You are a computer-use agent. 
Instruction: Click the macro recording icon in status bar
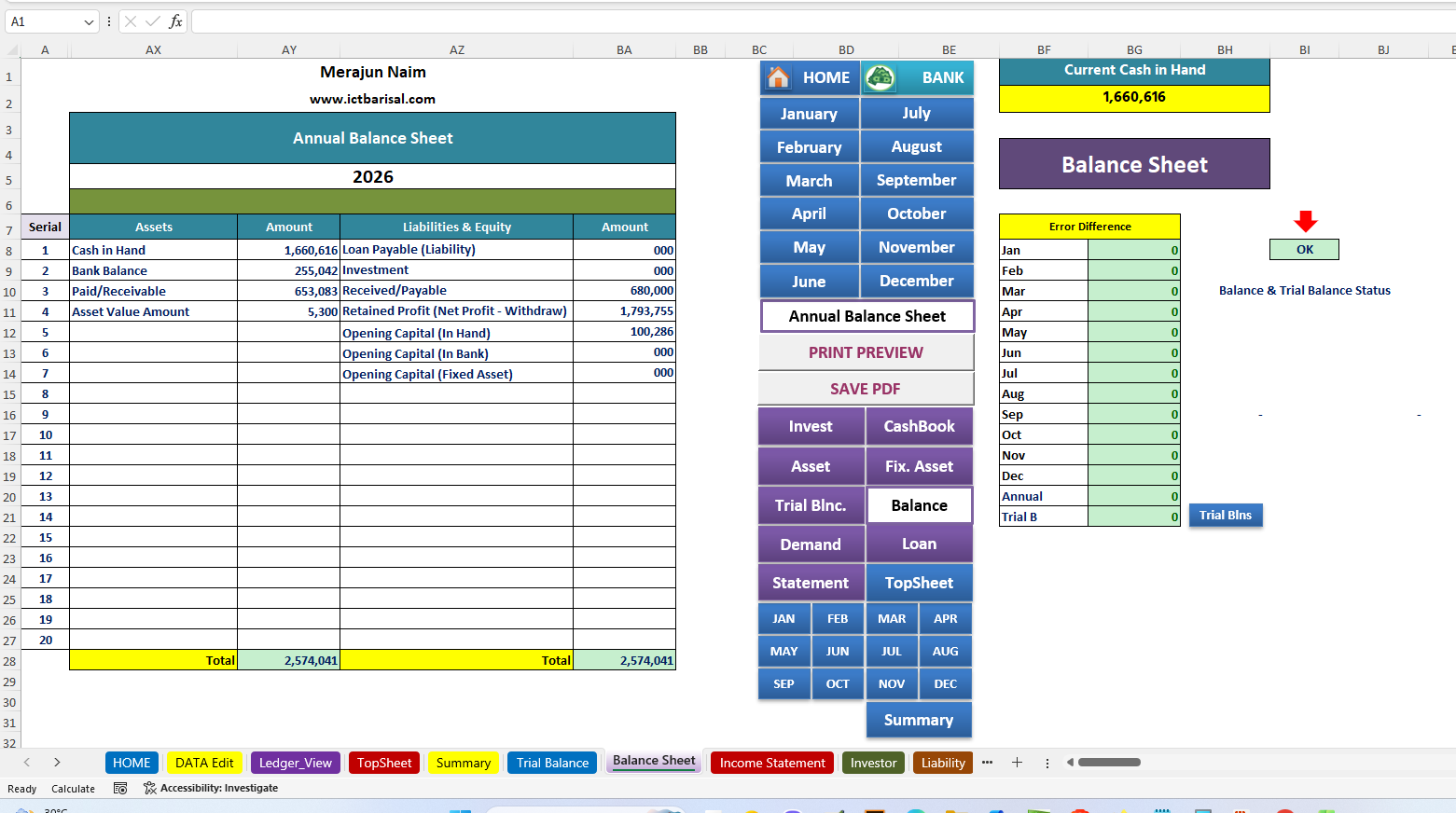pyautogui.click(x=120, y=788)
